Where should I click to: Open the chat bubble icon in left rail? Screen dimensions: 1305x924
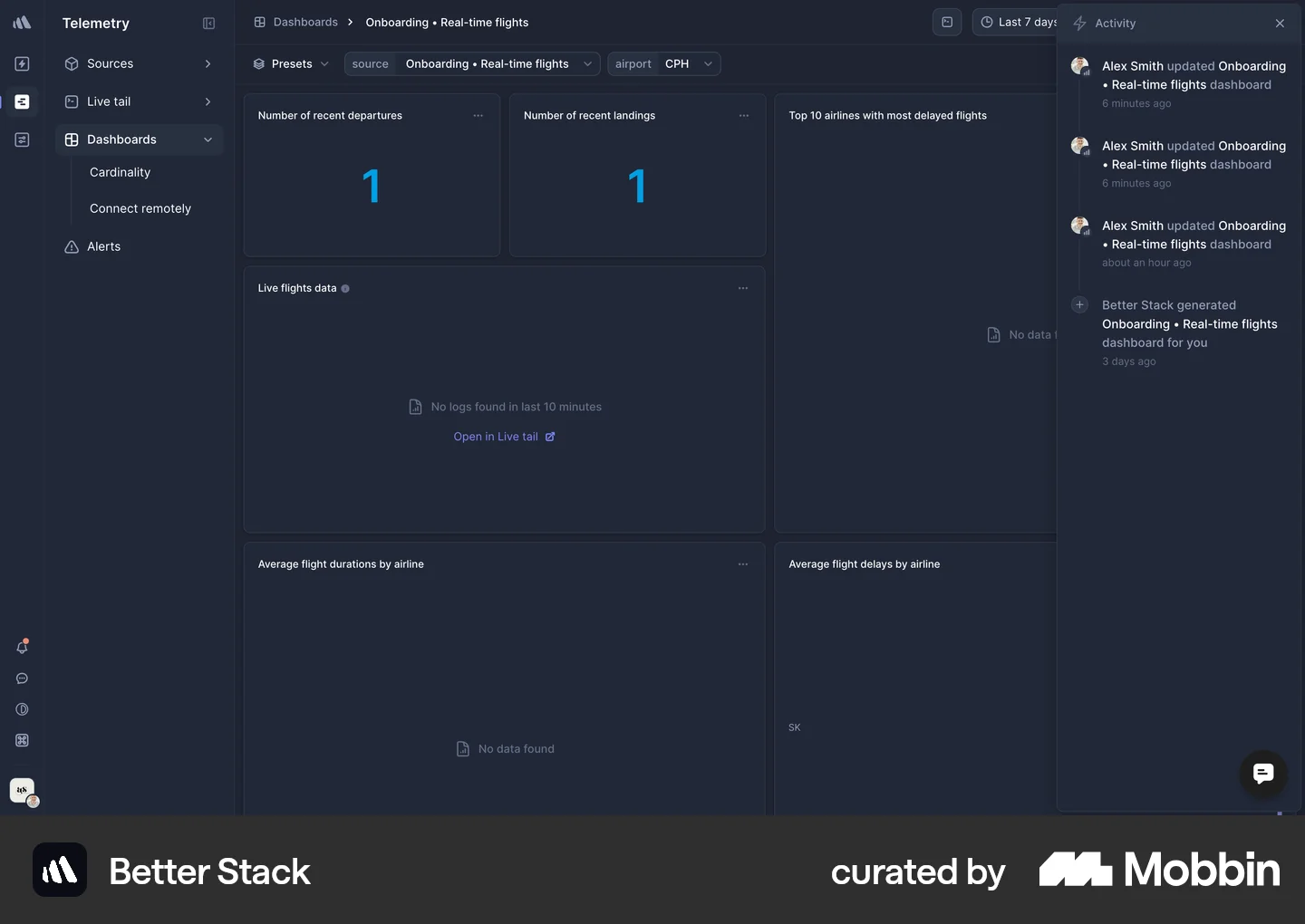(x=22, y=679)
